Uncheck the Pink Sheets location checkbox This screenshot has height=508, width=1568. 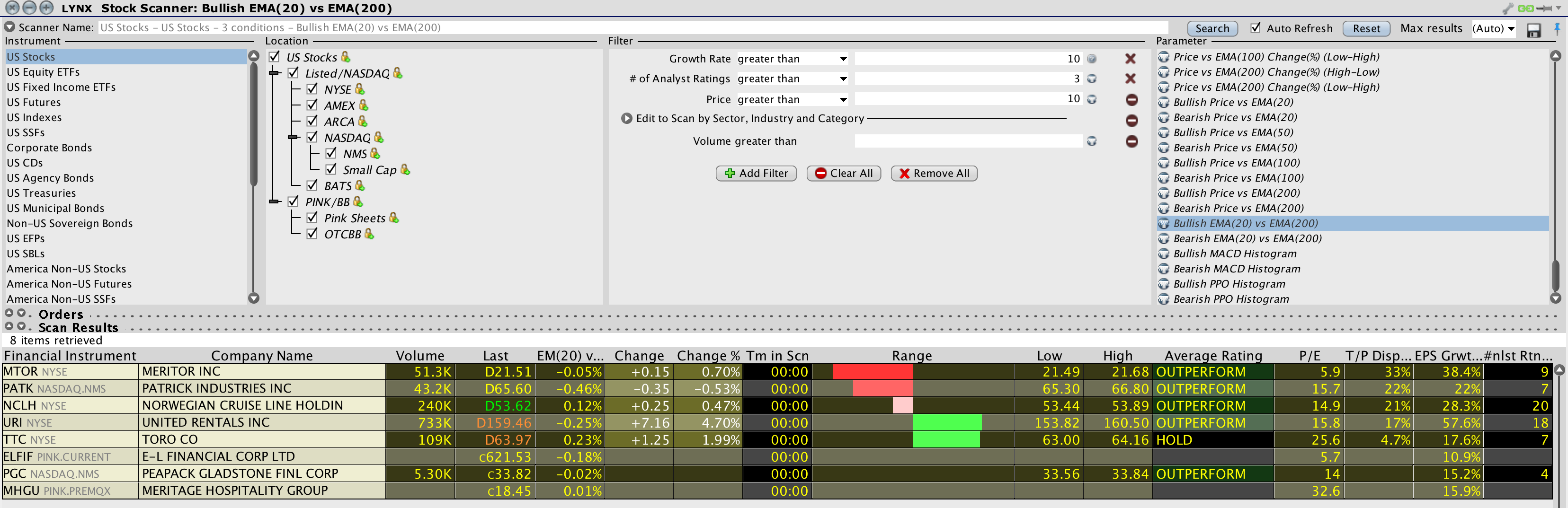pos(312,218)
